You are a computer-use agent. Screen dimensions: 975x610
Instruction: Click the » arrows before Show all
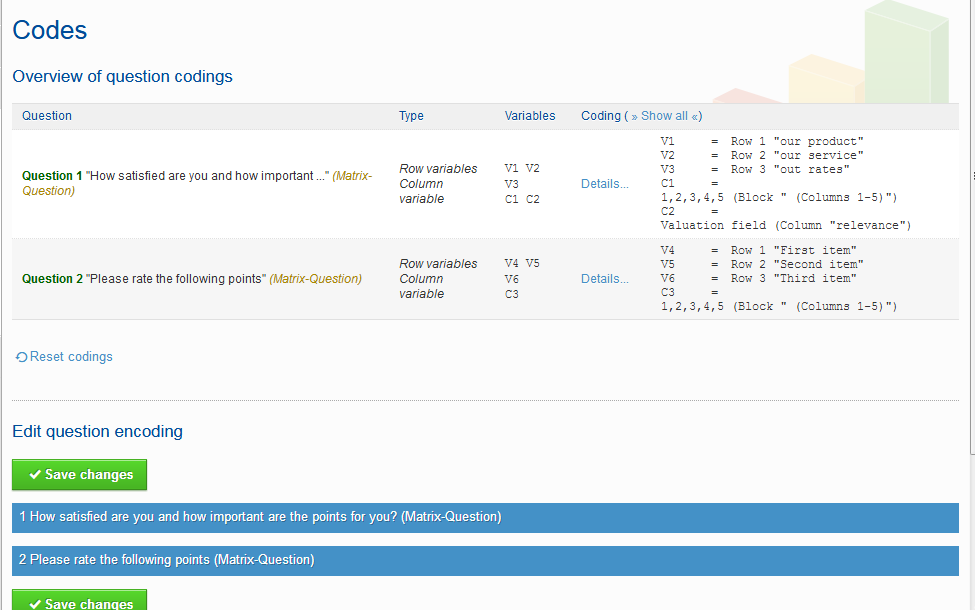click(634, 116)
